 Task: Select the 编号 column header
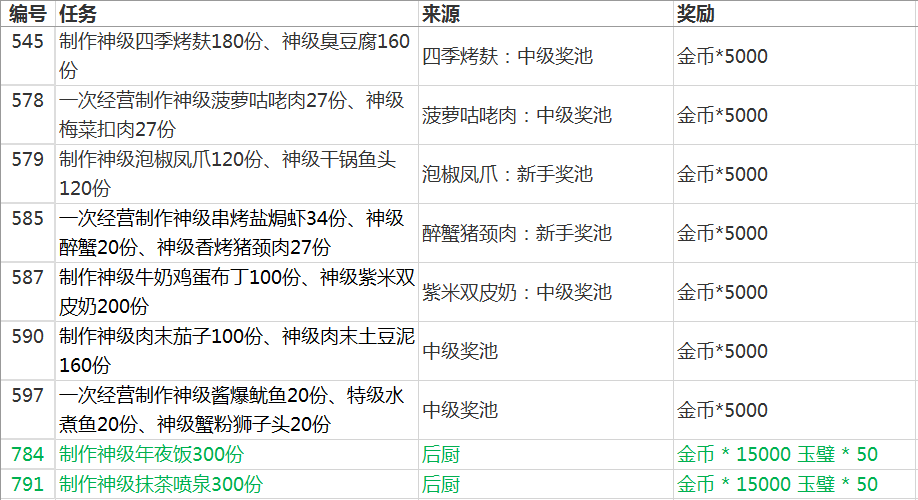click(x=28, y=13)
